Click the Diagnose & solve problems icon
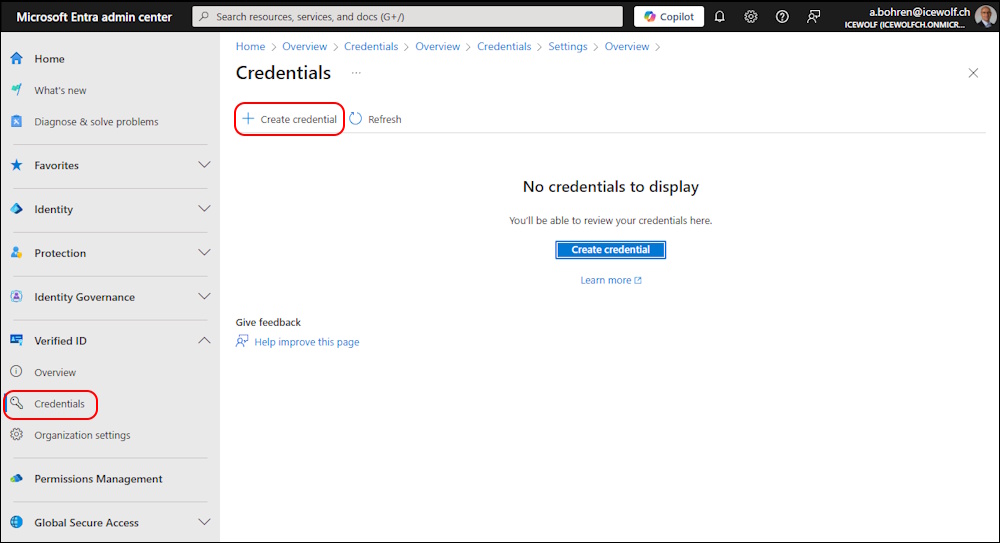 coord(17,121)
